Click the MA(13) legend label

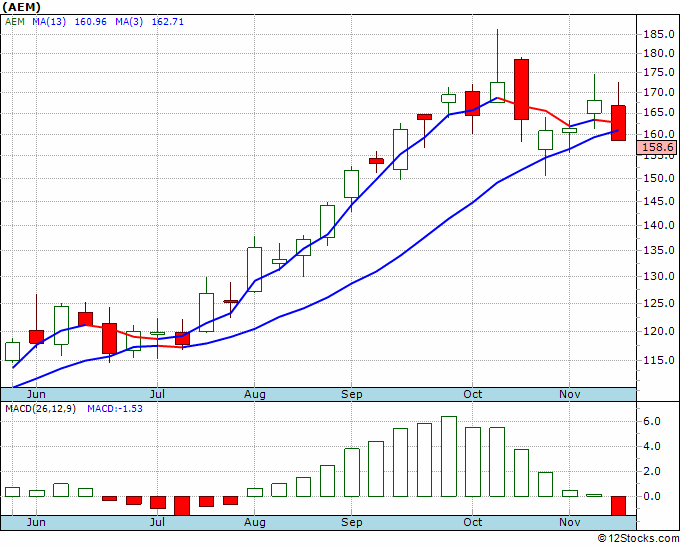pyautogui.click(x=49, y=21)
